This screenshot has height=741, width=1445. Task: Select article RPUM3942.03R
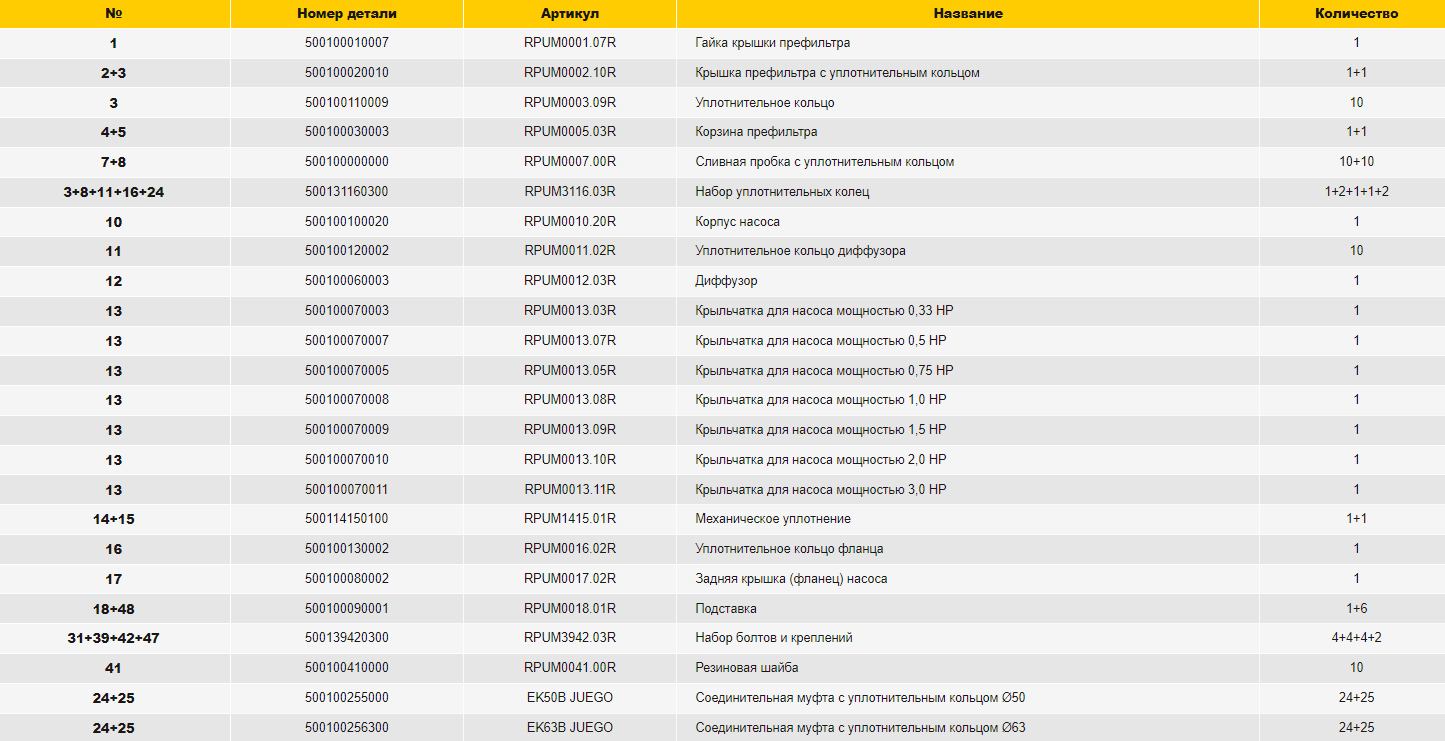(570, 638)
